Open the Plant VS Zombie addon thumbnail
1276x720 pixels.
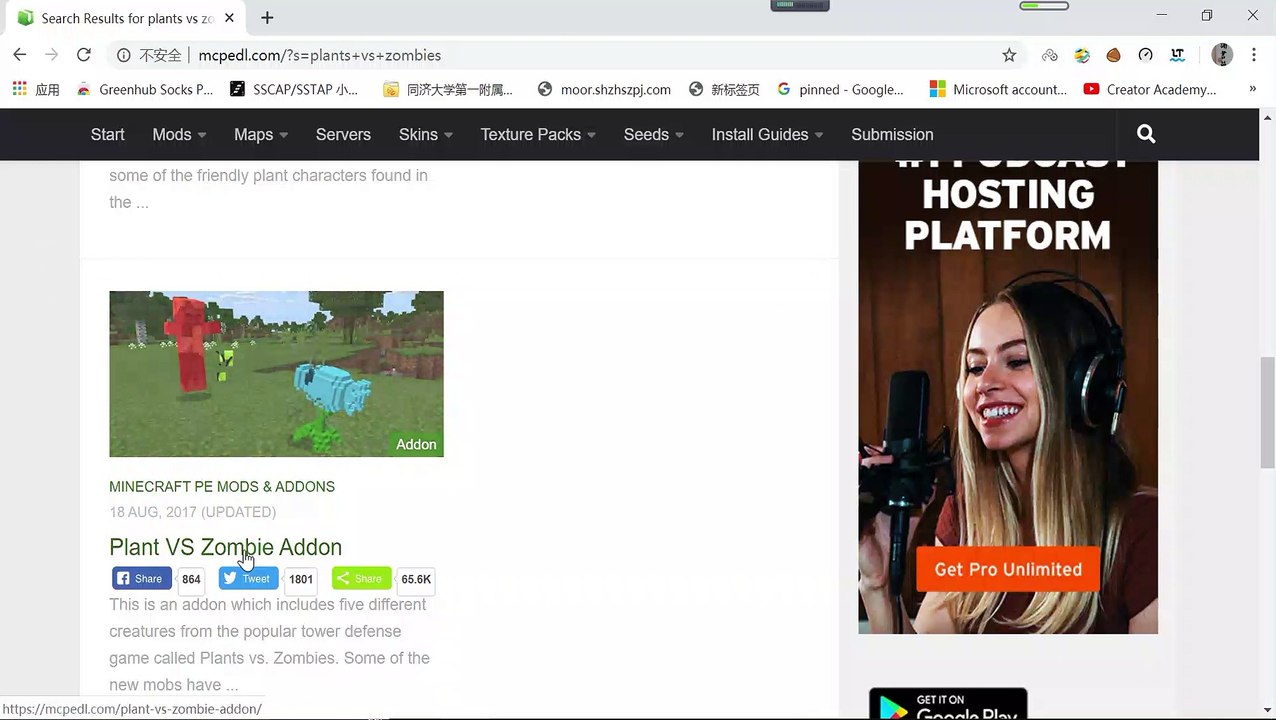point(276,374)
